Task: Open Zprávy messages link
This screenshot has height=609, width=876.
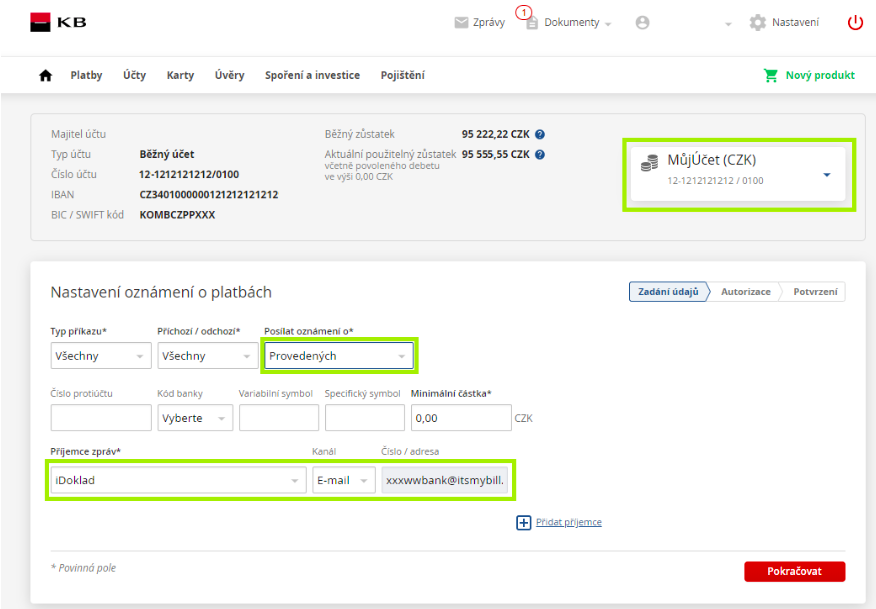Action: pyautogui.click(x=489, y=22)
